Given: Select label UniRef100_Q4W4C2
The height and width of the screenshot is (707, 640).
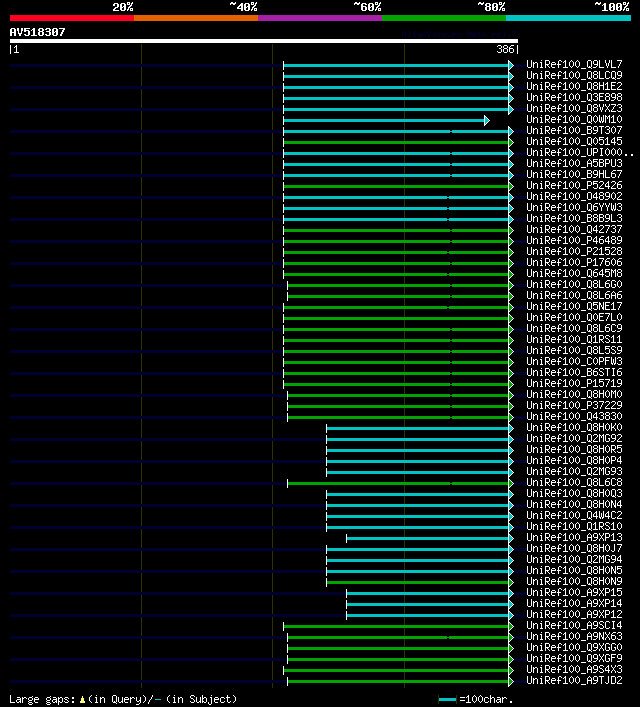Looking at the screenshot, I should (574, 515).
